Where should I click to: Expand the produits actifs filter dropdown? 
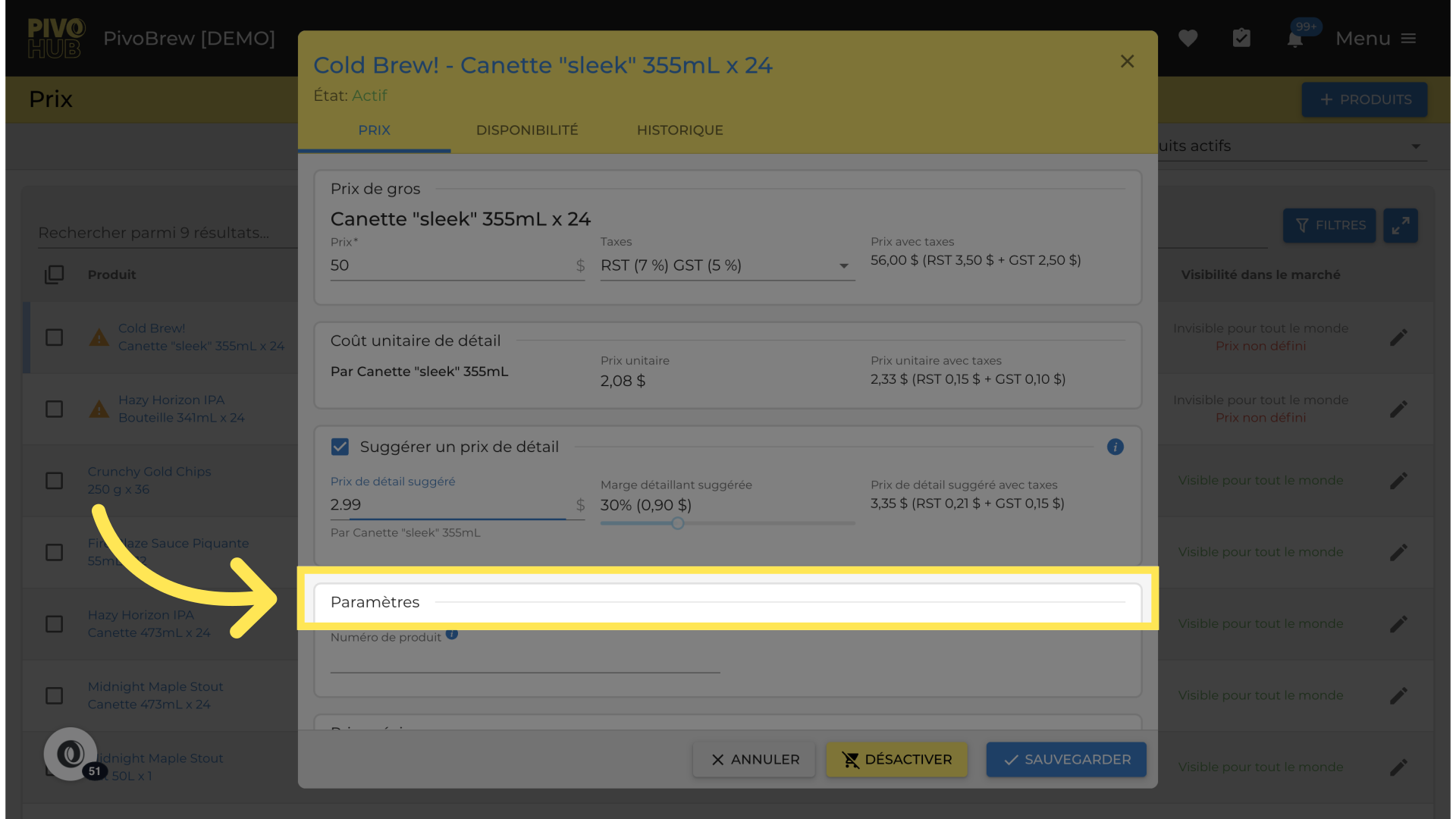(1415, 146)
